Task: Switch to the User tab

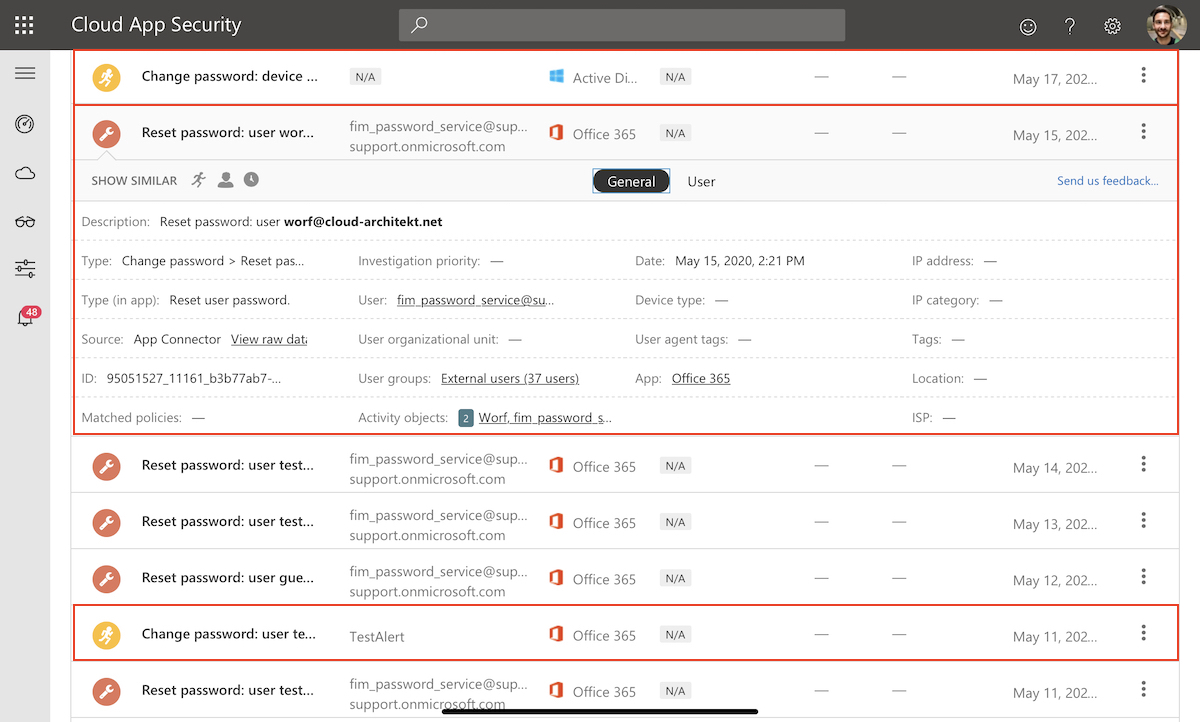Action: click(x=701, y=181)
